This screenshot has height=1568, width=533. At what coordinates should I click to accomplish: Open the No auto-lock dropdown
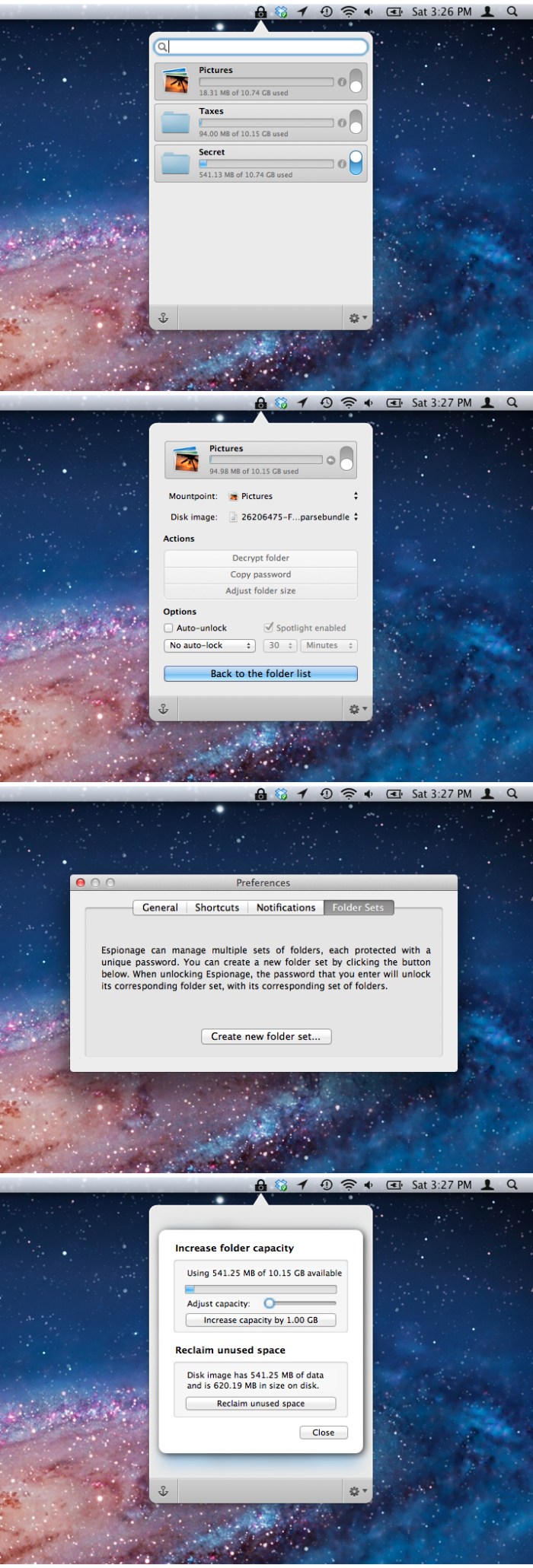pyautogui.click(x=209, y=646)
